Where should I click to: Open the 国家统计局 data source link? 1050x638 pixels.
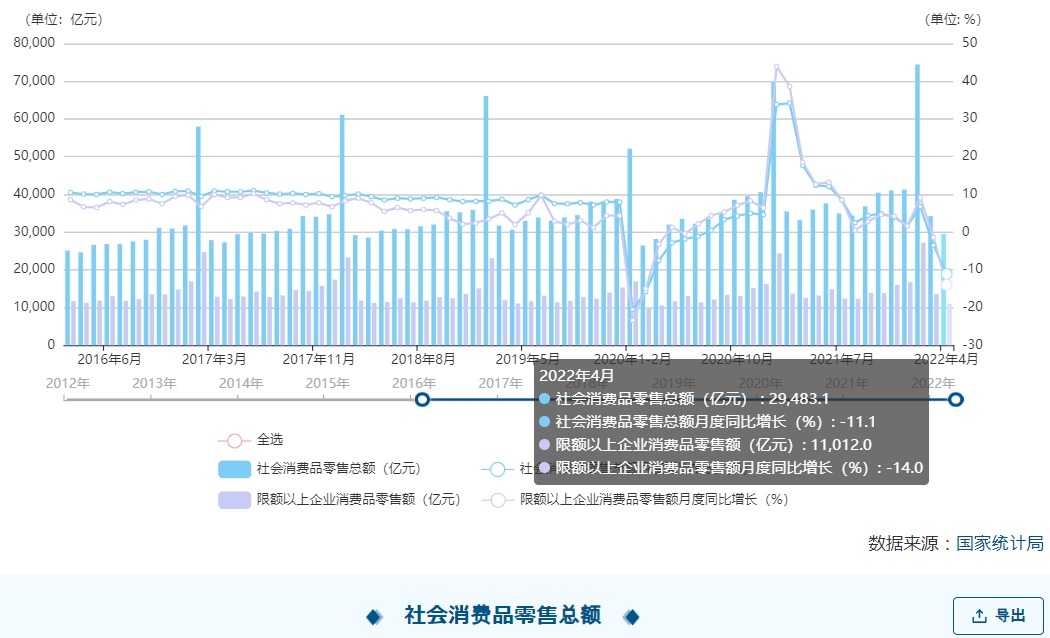pos(1000,543)
